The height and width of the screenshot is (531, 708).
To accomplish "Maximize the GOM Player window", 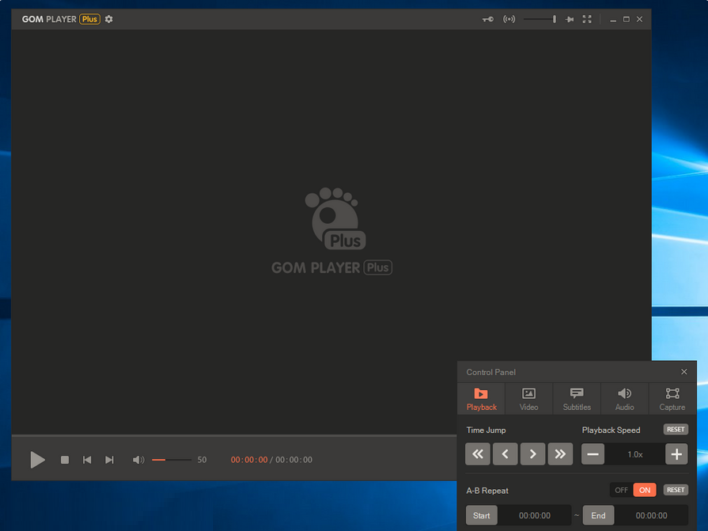I will [626, 19].
